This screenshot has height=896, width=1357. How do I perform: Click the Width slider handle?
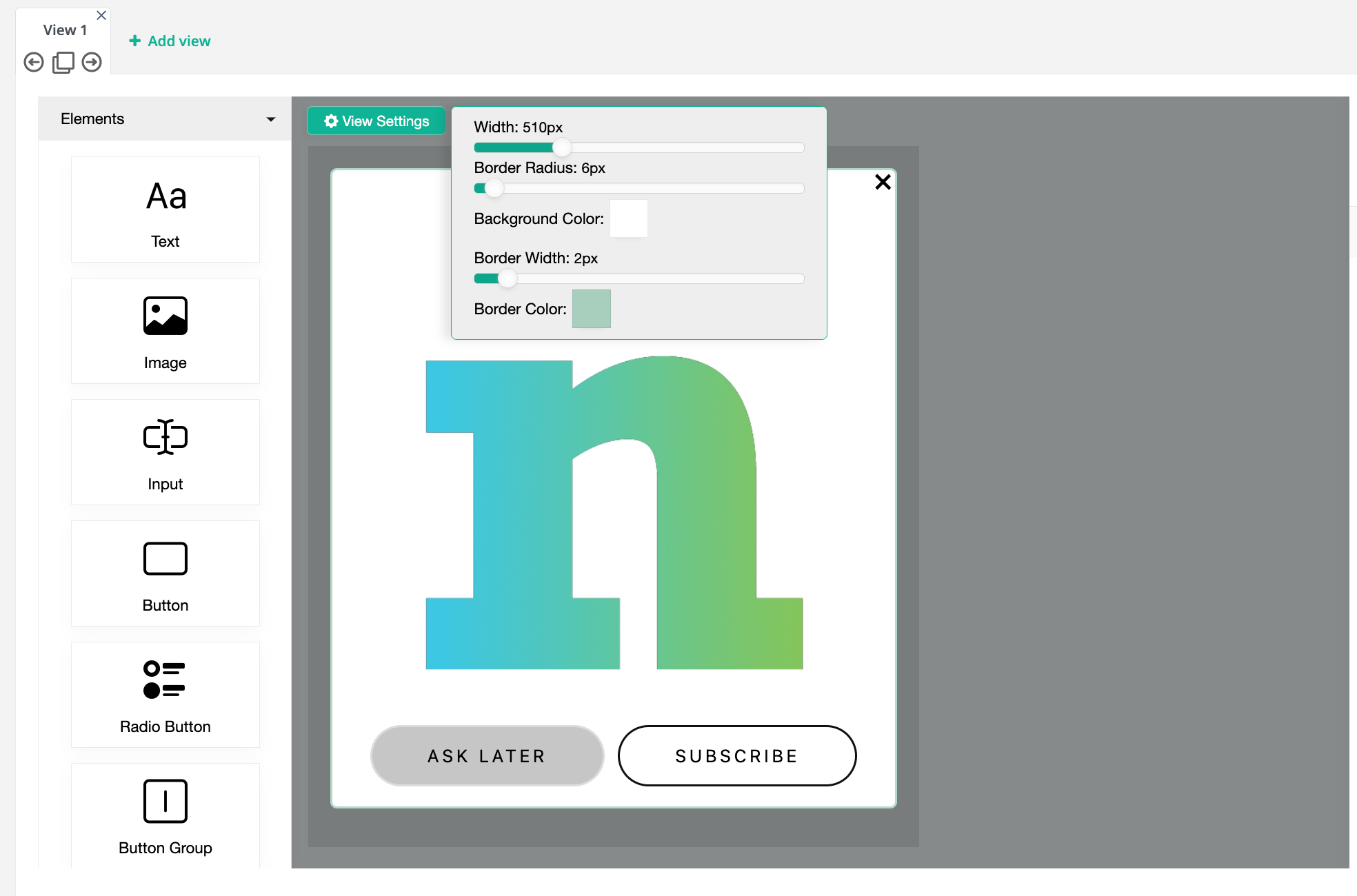coord(562,147)
